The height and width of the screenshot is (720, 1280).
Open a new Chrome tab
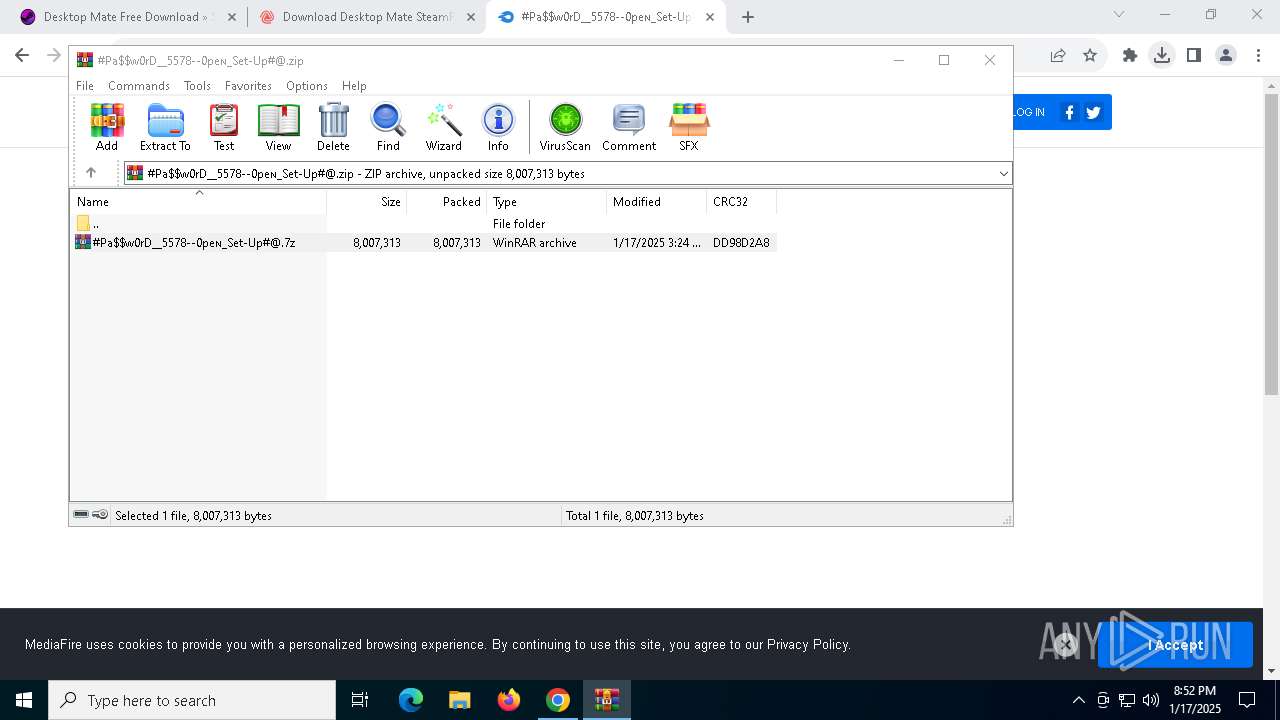click(x=748, y=17)
